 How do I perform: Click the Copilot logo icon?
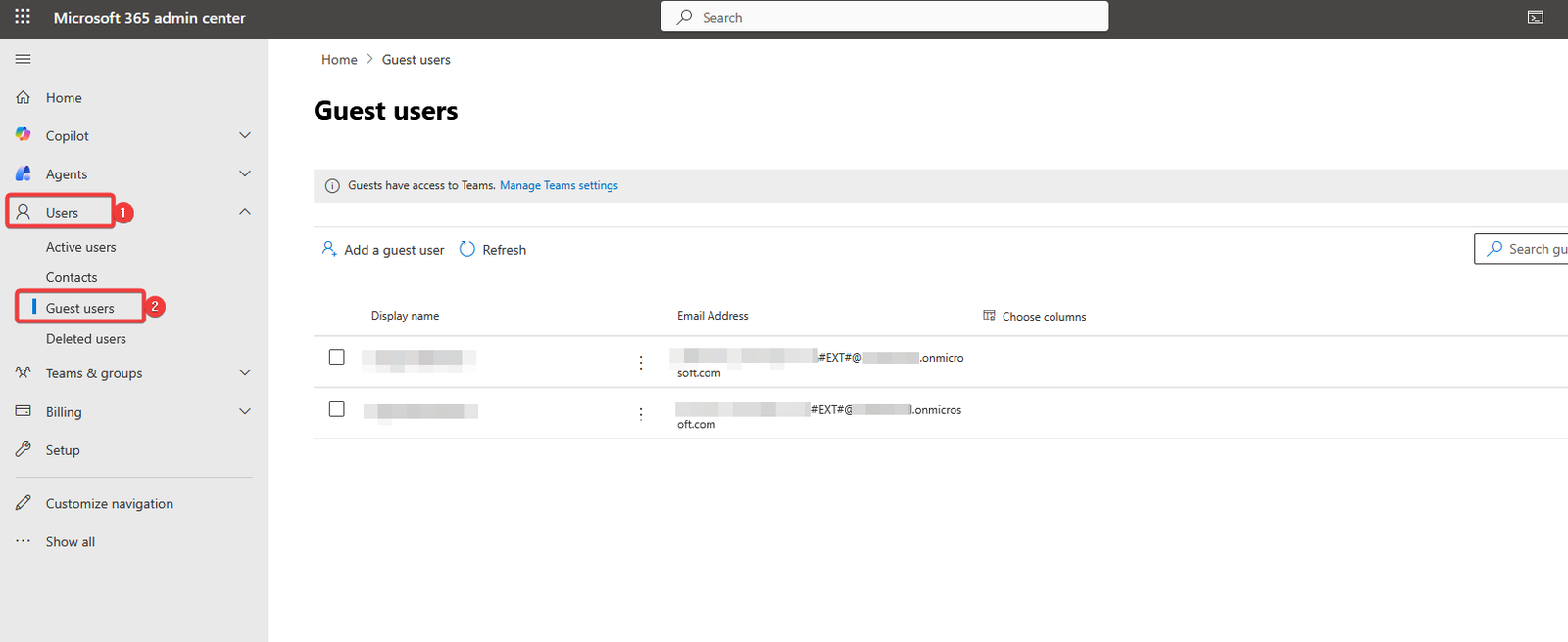click(x=24, y=135)
